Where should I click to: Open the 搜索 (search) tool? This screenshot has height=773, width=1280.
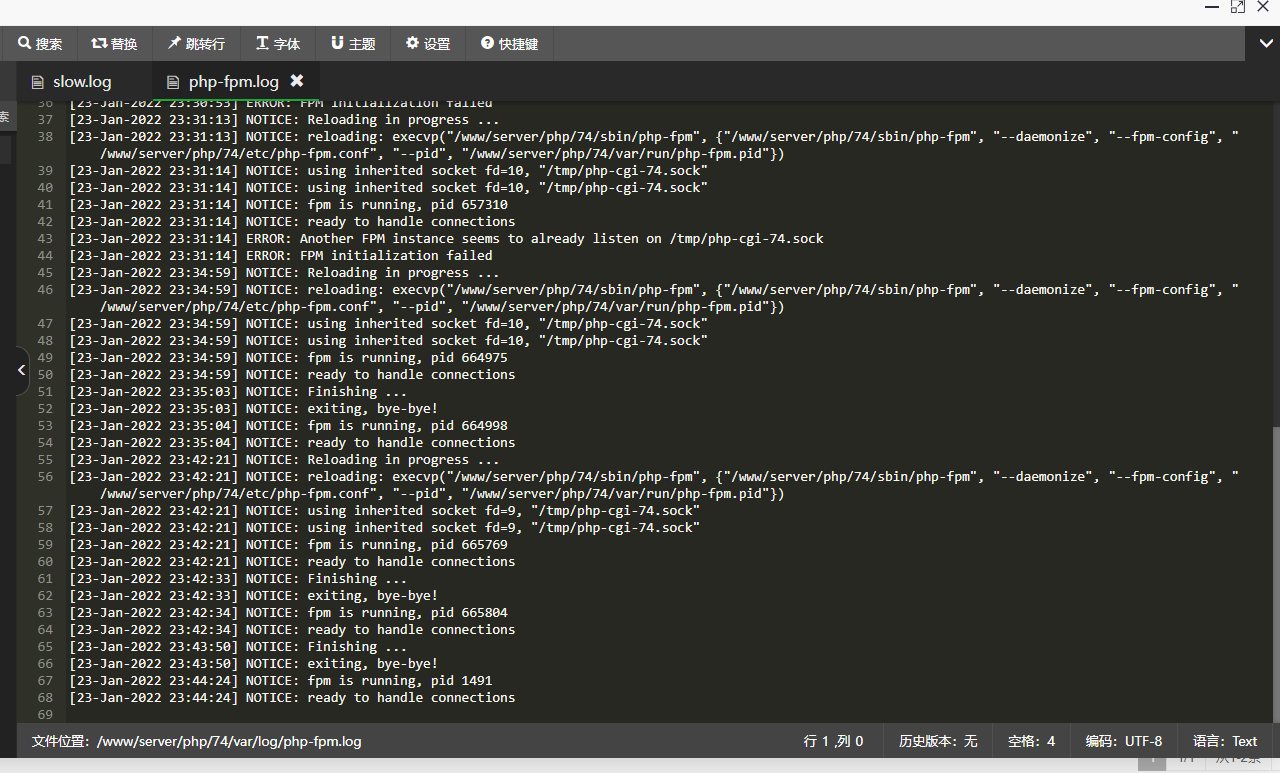40,44
